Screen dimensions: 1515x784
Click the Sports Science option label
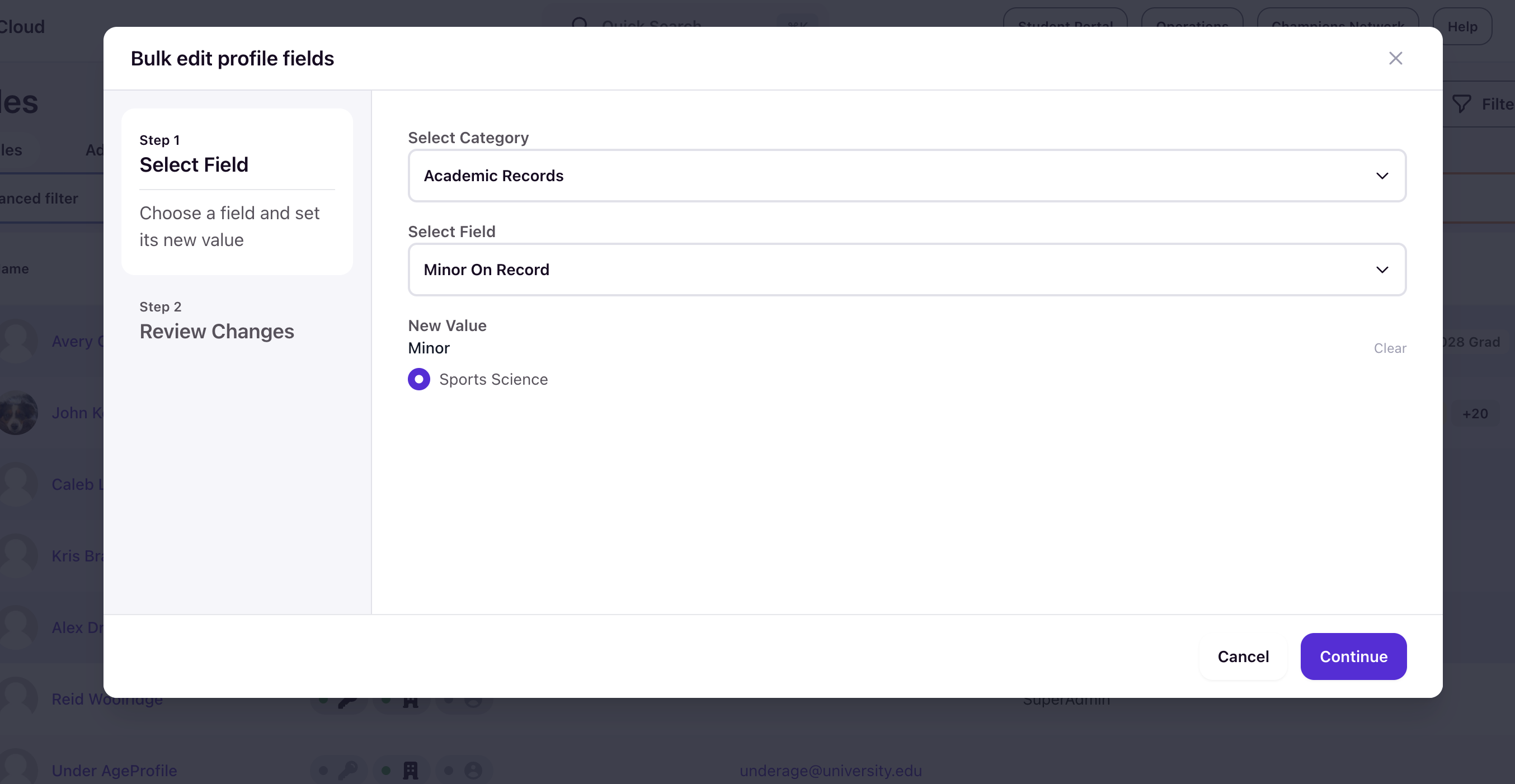[493, 379]
